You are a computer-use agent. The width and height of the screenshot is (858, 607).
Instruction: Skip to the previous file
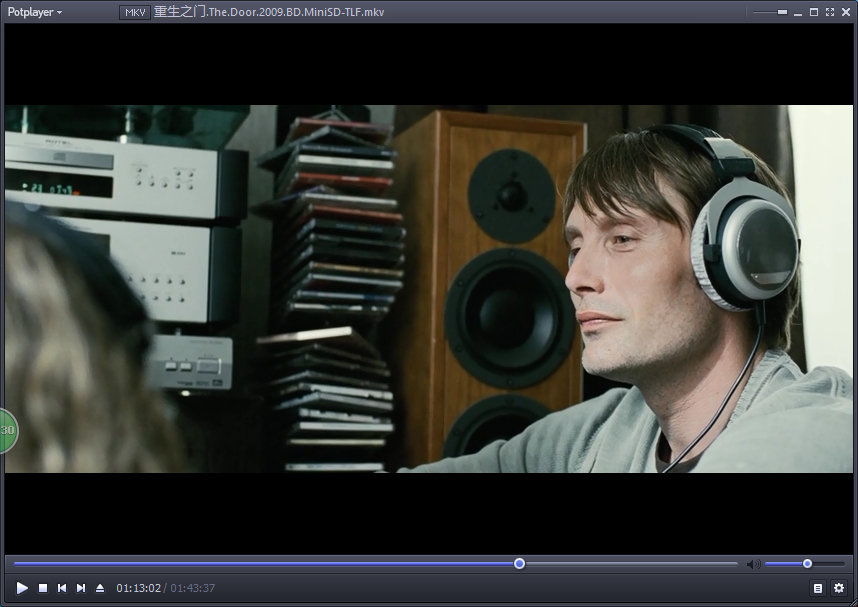coord(62,588)
